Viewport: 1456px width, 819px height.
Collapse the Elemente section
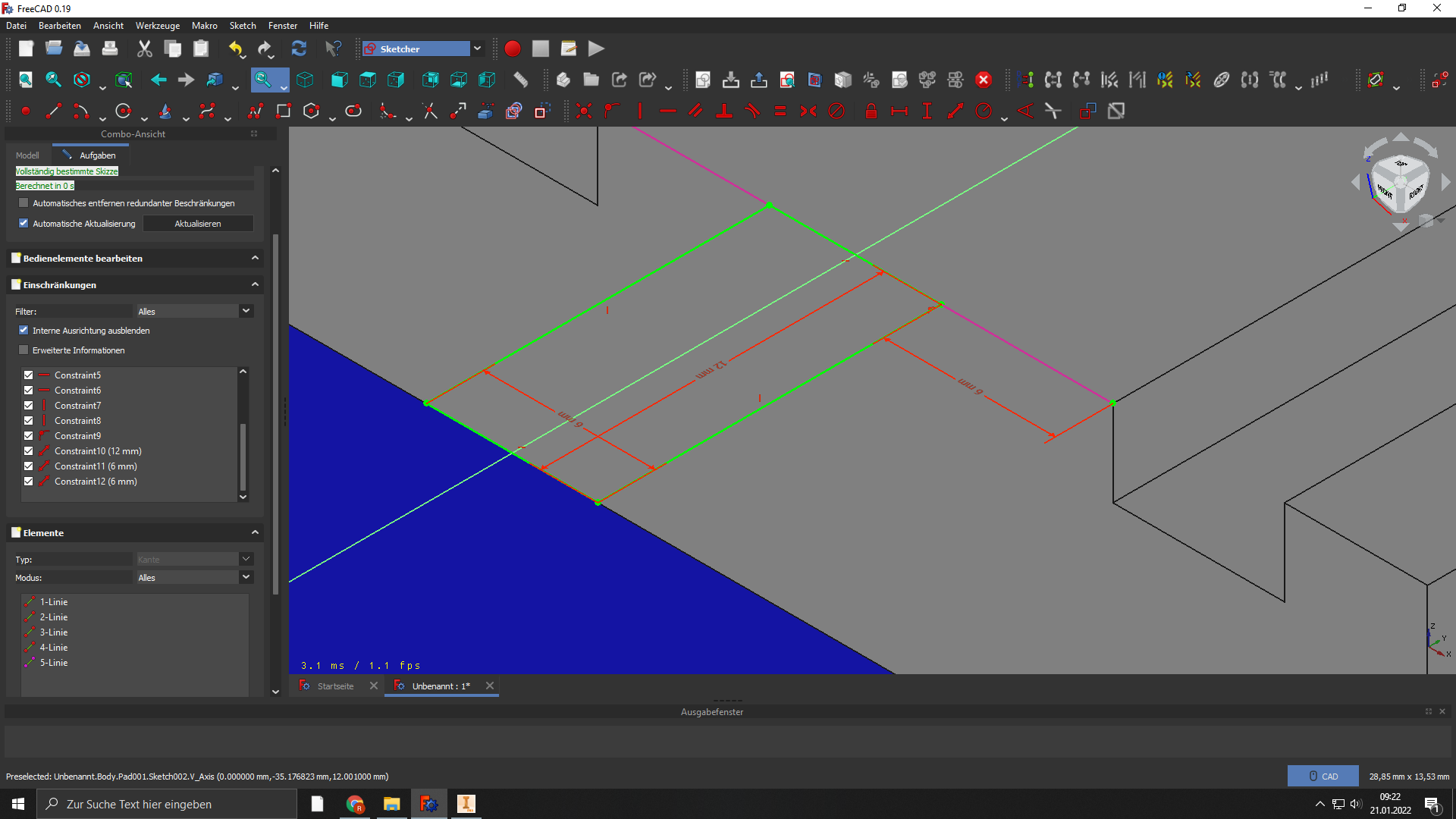[x=255, y=532]
